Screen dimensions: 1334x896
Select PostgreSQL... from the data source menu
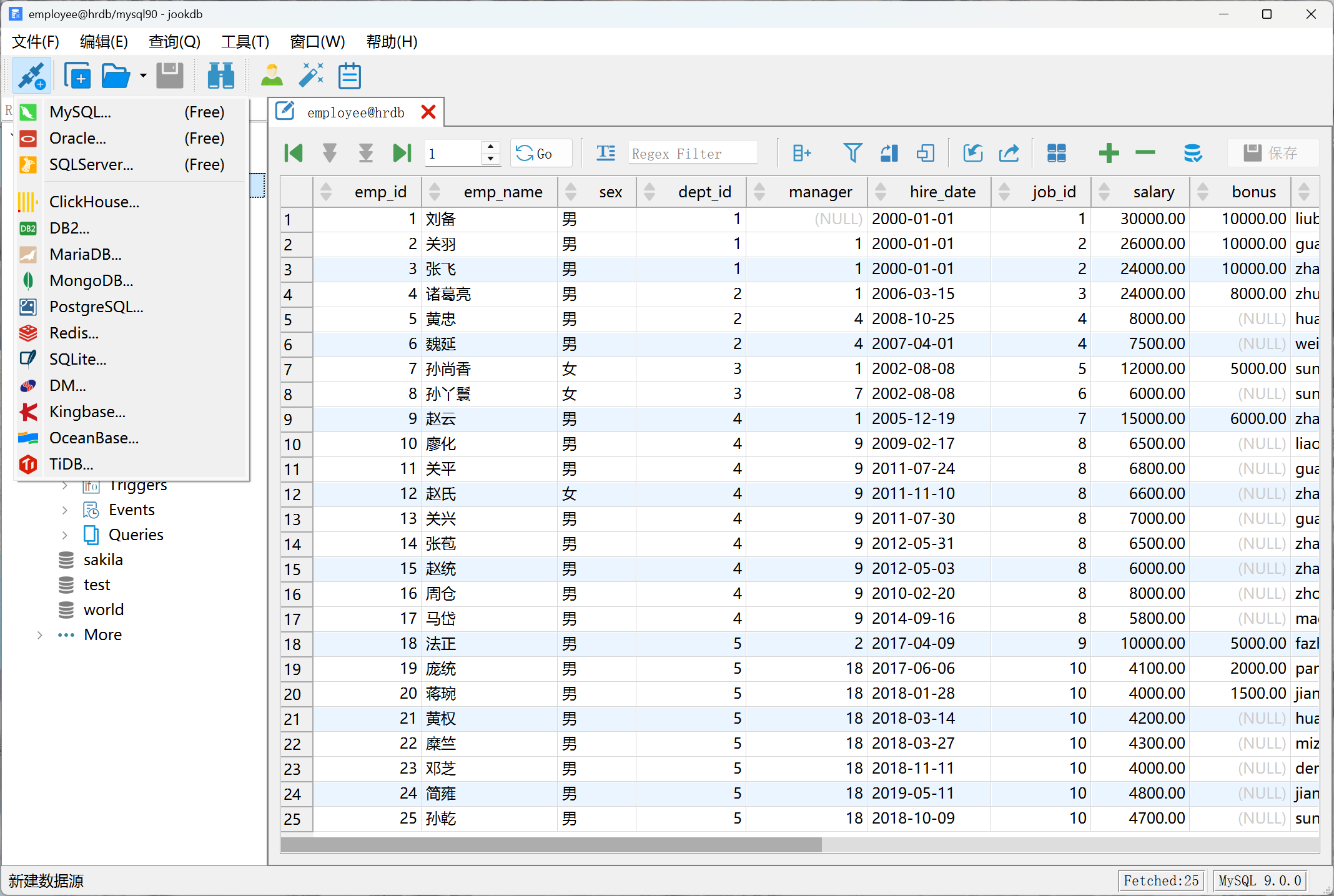click(96, 307)
